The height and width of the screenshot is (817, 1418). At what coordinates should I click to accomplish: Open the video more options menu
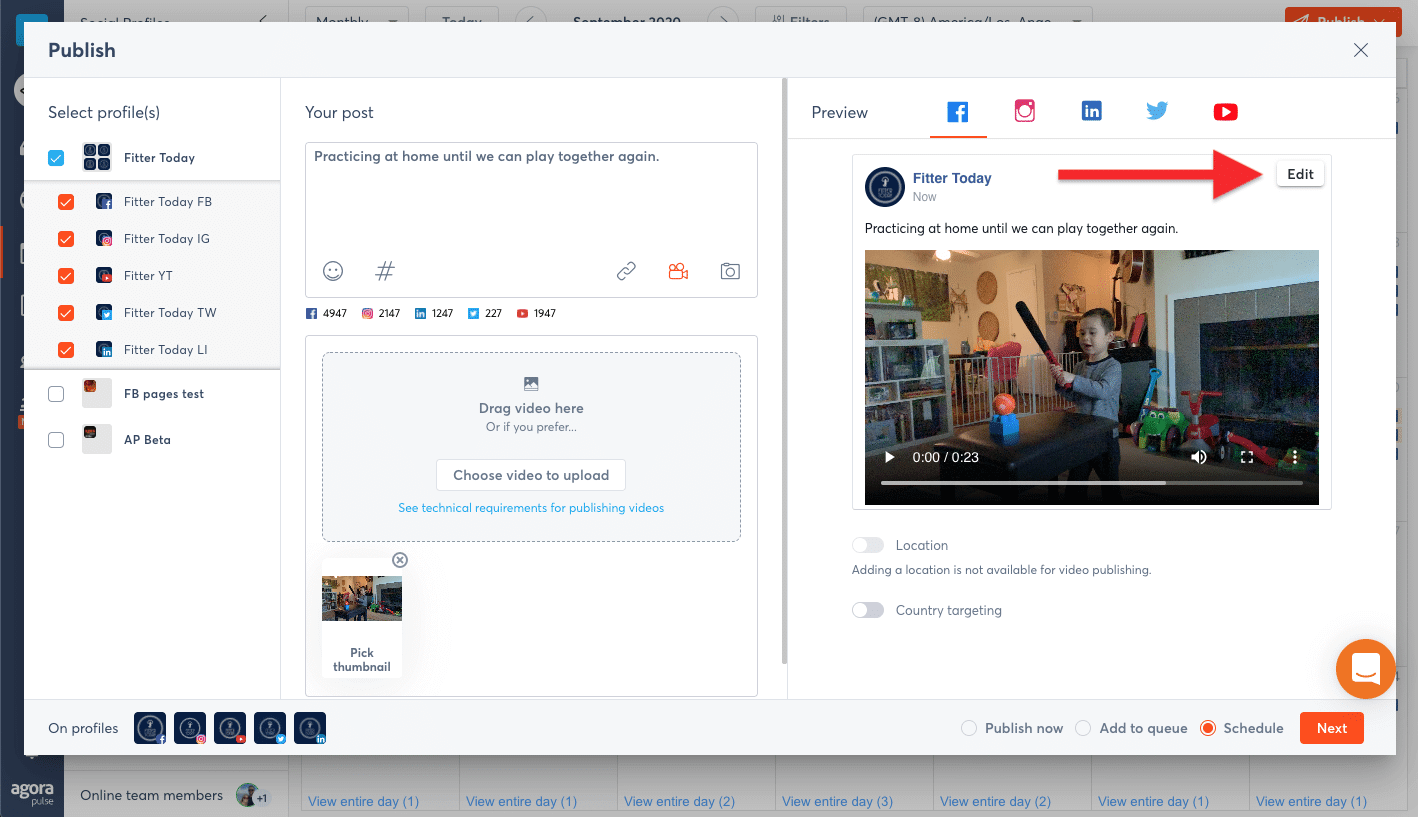coord(1295,457)
